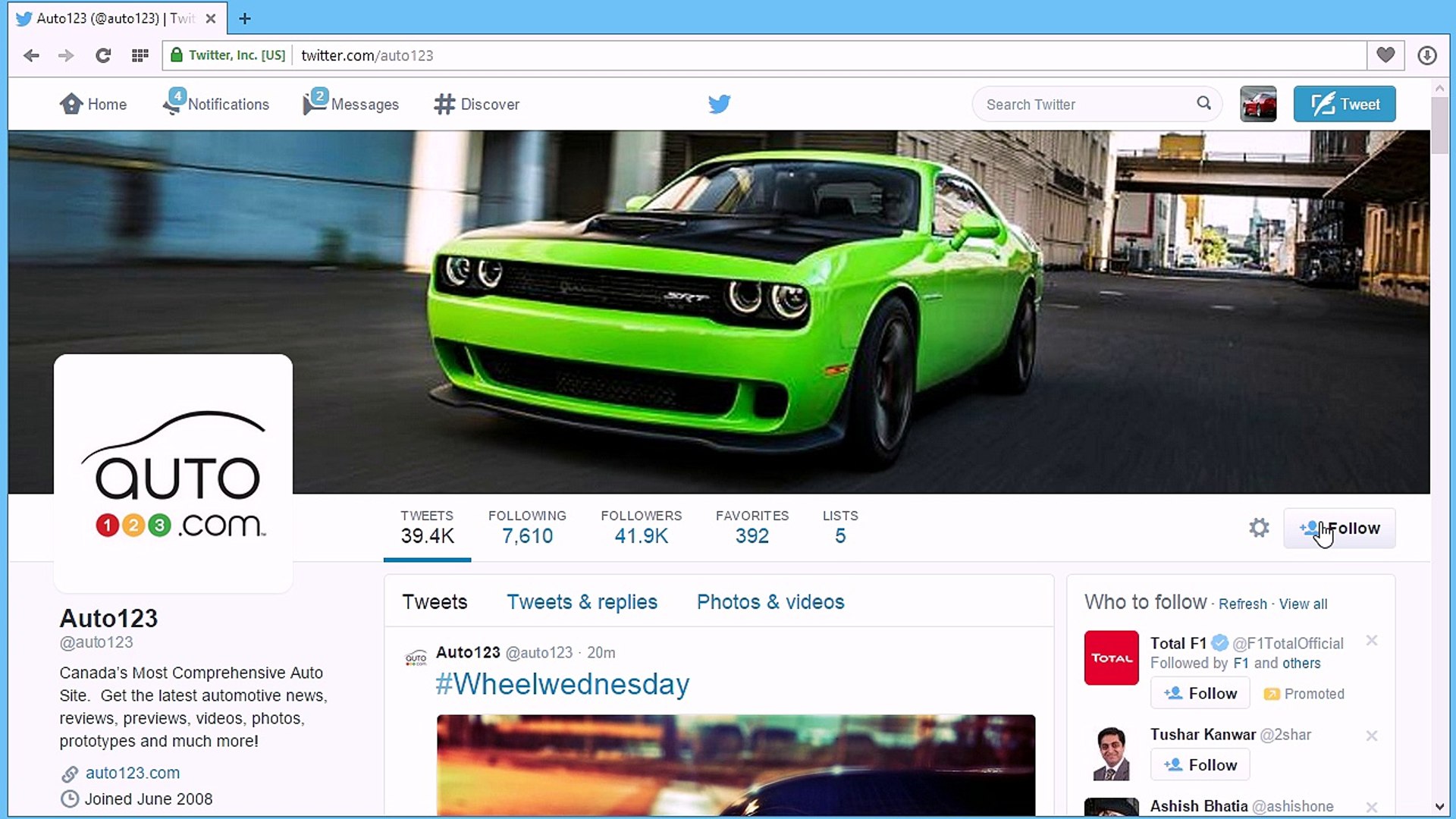This screenshot has height=819, width=1456.
Task: Open the browser downloads panel
Action: [1429, 55]
